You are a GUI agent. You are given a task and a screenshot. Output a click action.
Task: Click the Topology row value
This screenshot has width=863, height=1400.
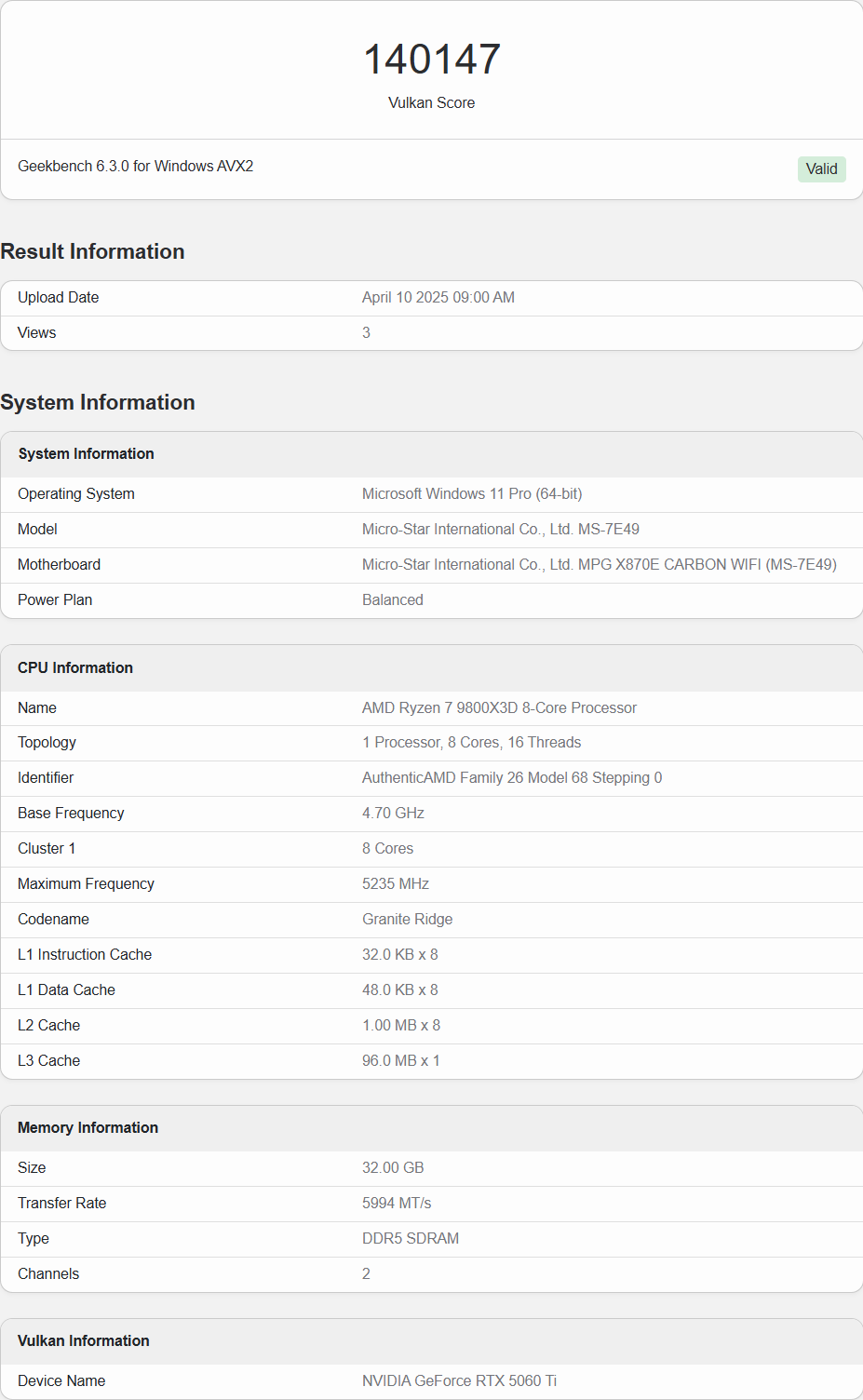click(x=471, y=742)
